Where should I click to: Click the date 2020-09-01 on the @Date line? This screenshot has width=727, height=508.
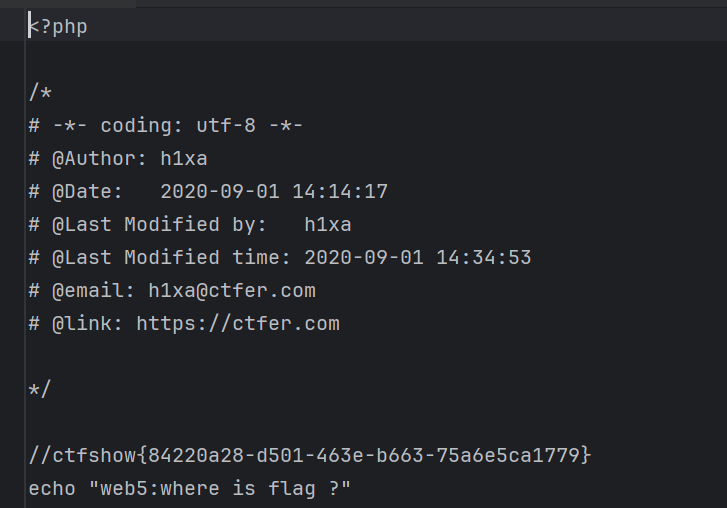click(x=220, y=192)
